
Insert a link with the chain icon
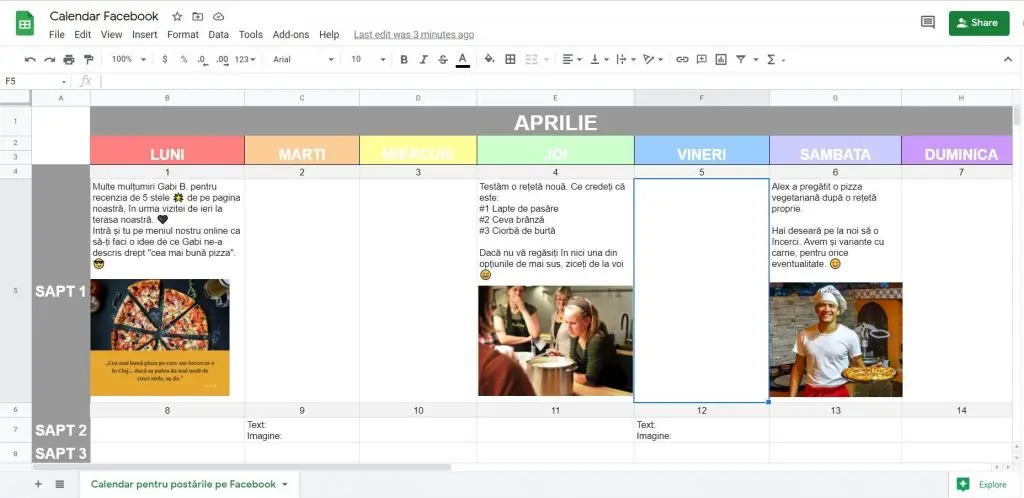pos(682,59)
